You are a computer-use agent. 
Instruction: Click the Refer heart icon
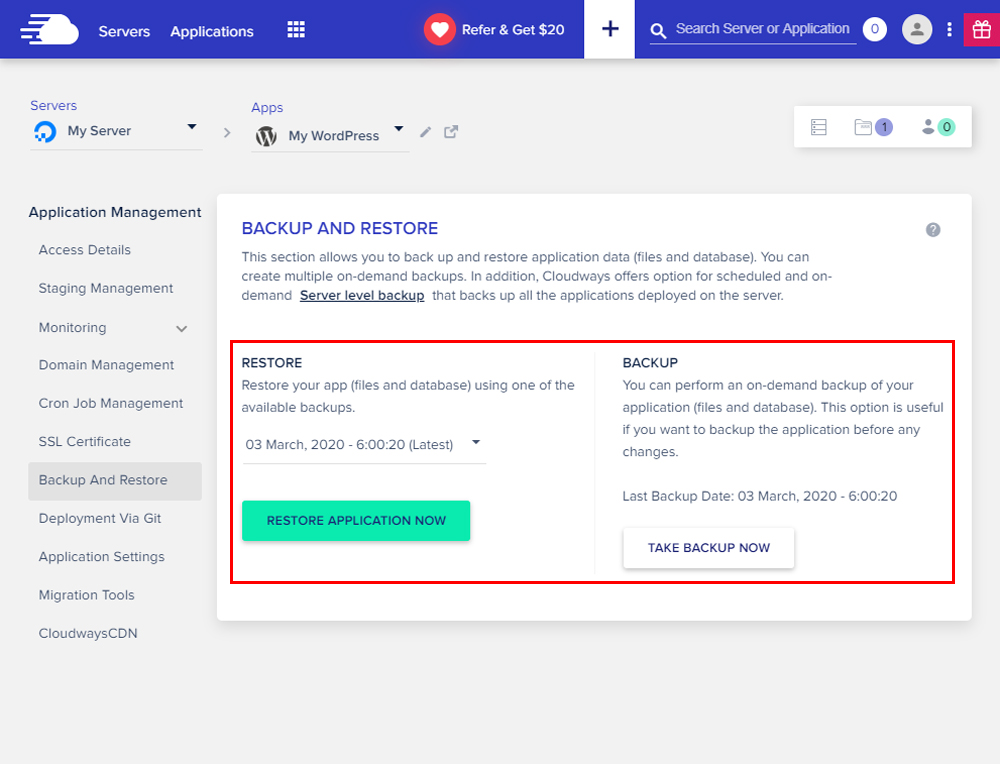point(439,29)
